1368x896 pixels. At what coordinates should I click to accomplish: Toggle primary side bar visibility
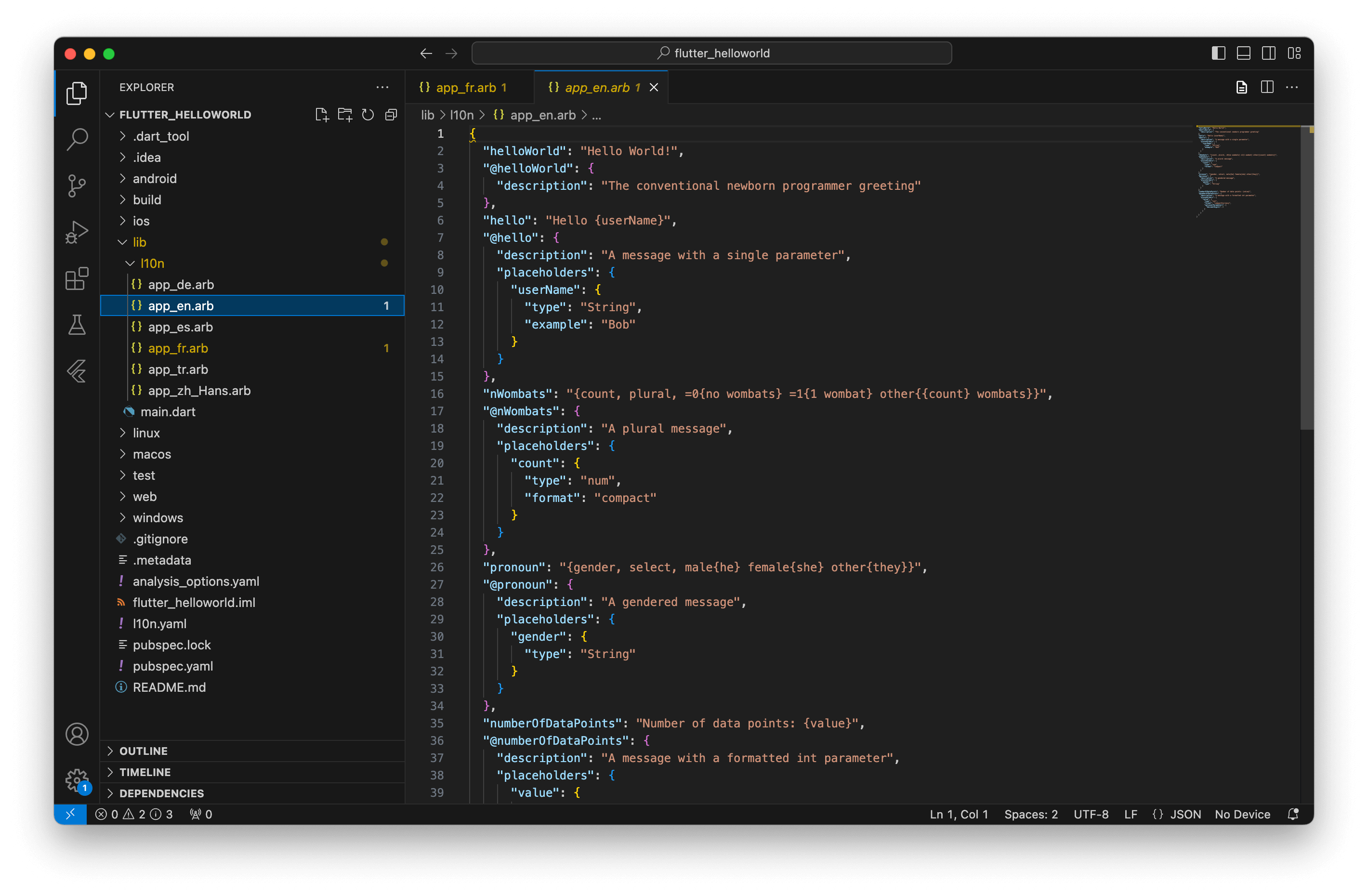1218,53
